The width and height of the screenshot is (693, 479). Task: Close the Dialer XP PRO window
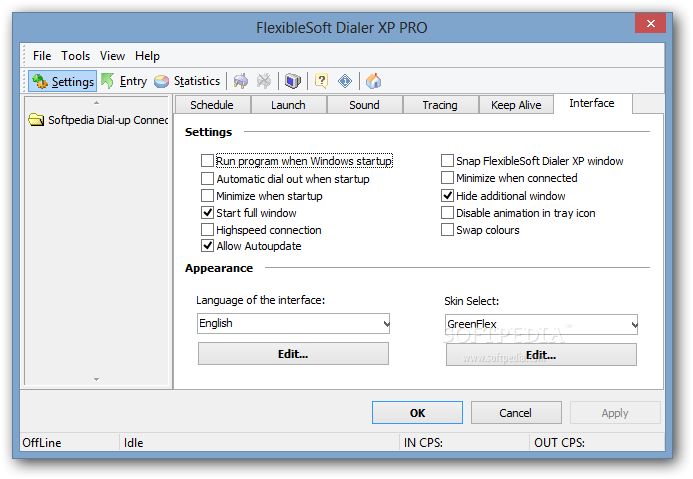coord(651,23)
